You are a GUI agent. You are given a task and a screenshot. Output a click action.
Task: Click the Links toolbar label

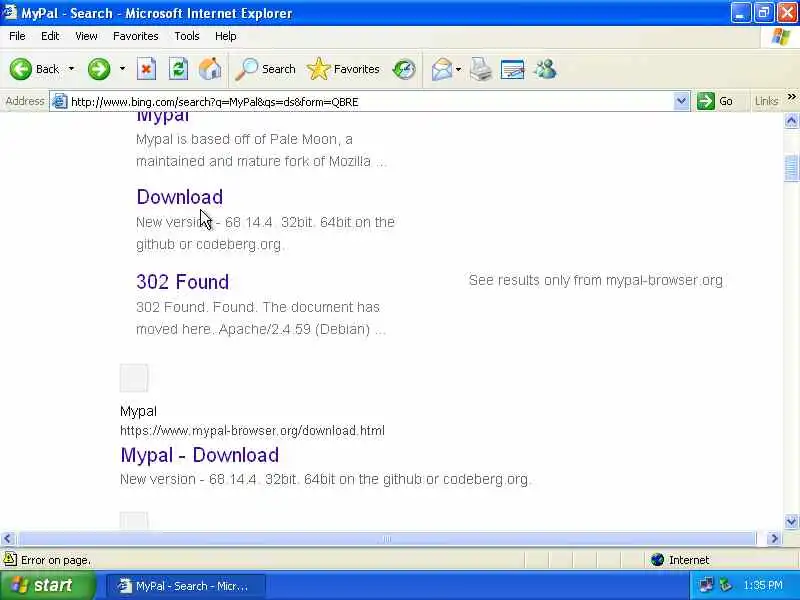766,101
